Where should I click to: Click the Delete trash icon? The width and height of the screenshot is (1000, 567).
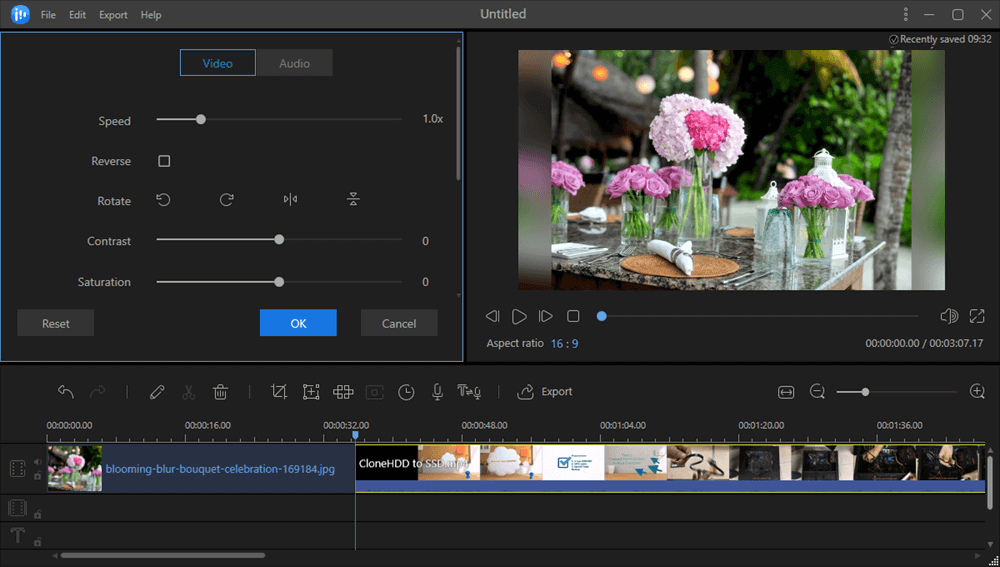point(221,392)
